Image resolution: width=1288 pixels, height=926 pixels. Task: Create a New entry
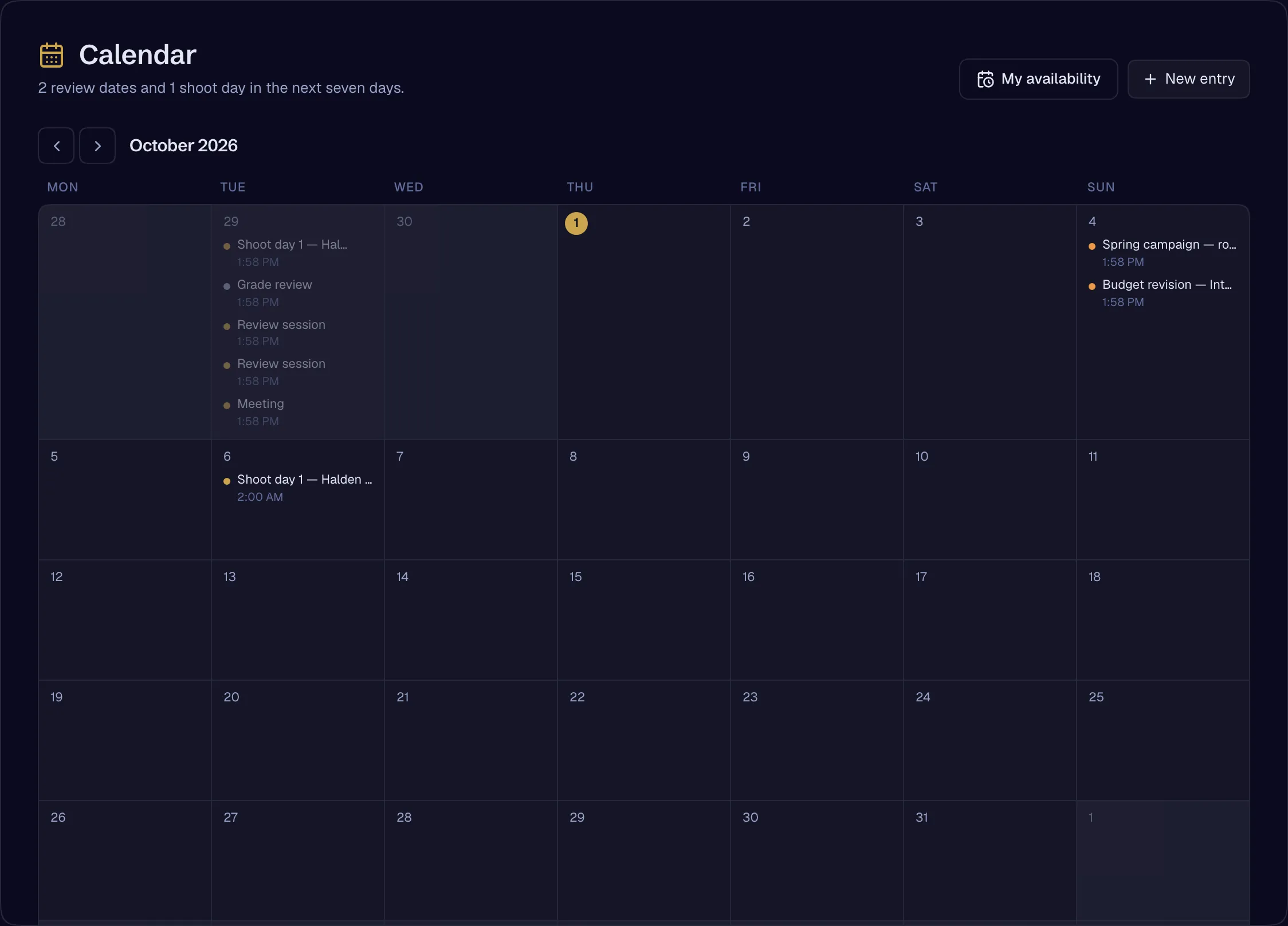coord(1188,79)
